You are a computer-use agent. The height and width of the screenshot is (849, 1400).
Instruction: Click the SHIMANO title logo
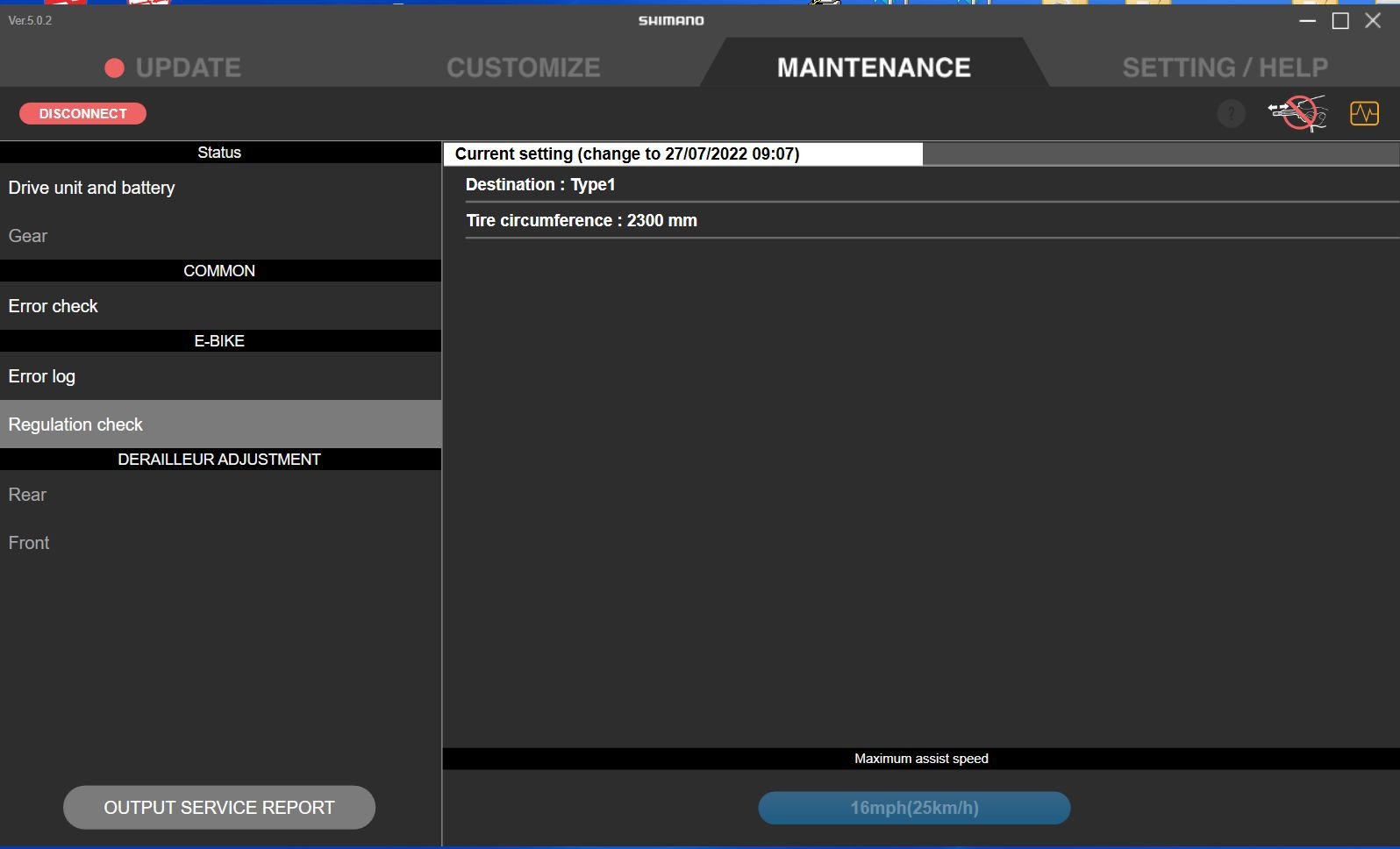tap(671, 20)
